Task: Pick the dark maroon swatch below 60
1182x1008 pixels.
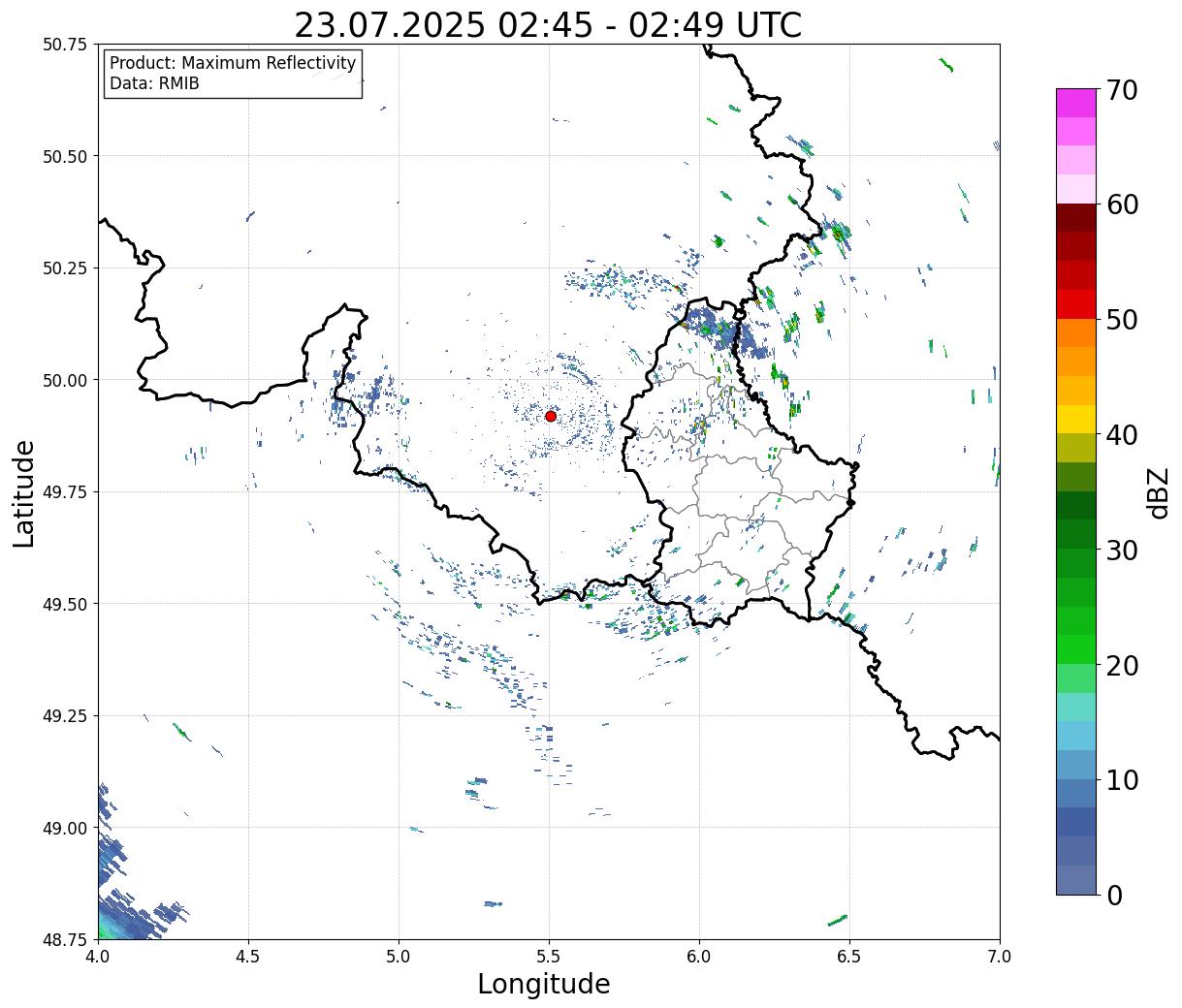Action: tap(1076, 218)
